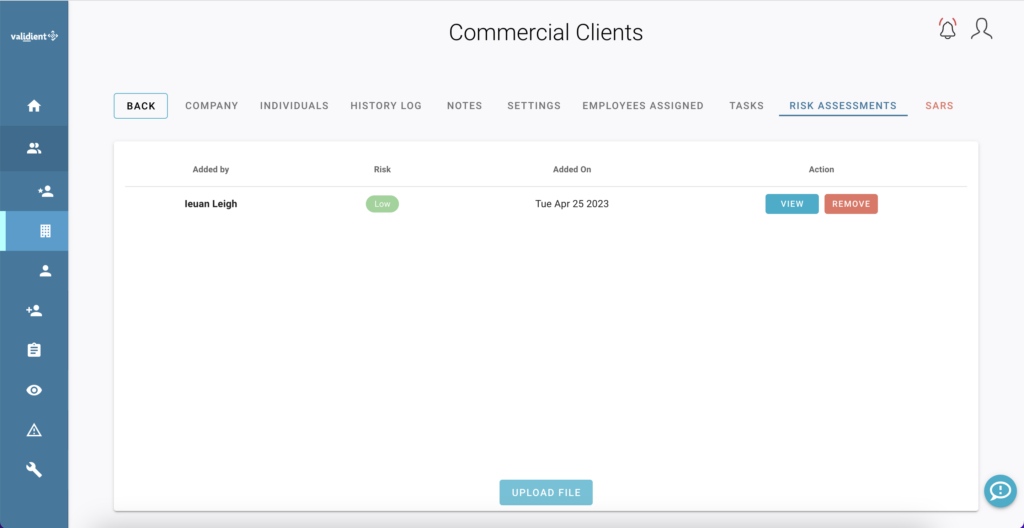View Ieuan Leigh's risk assessment

tap(792, 204)
